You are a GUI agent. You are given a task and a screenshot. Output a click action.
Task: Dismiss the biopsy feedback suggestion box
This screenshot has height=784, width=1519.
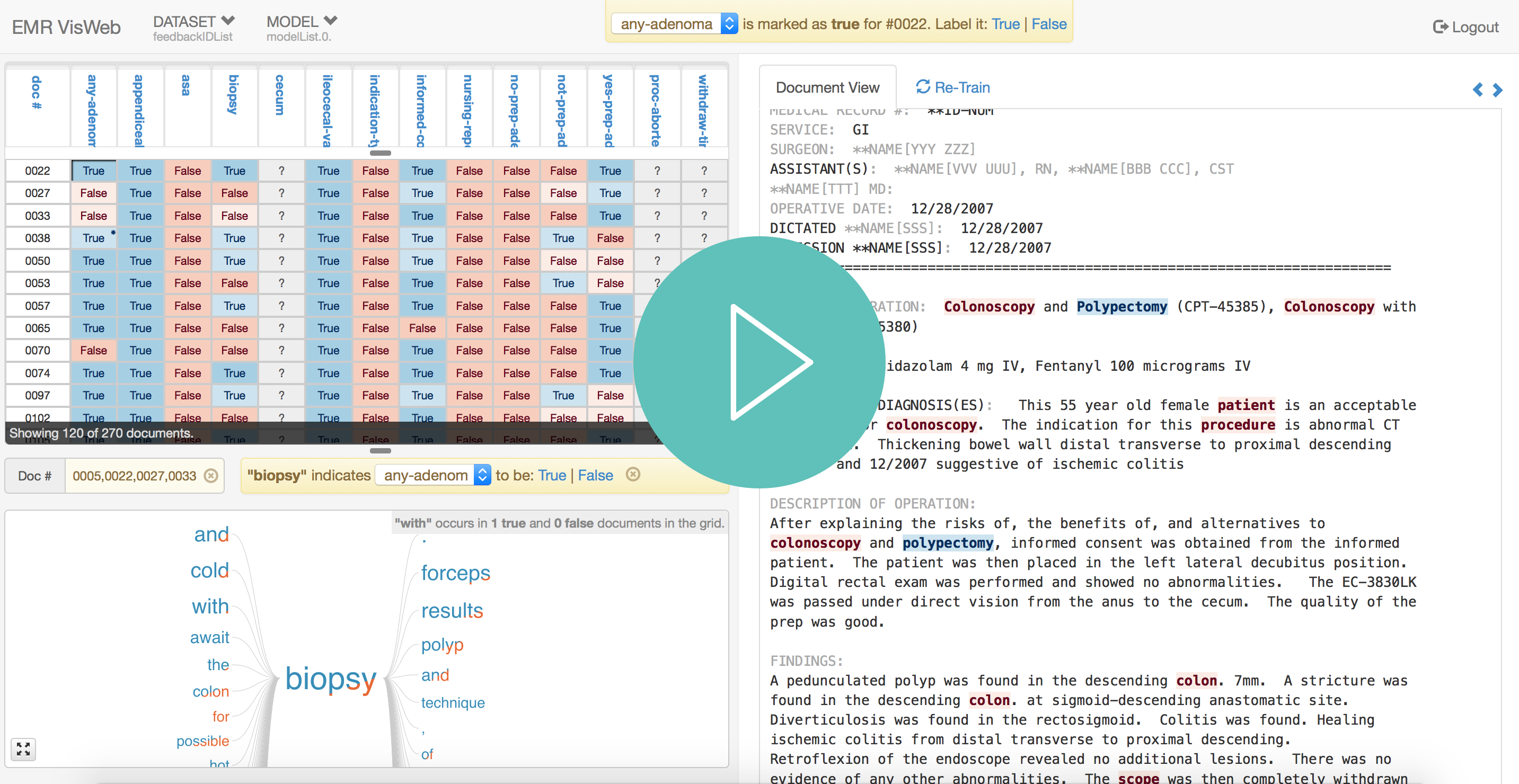(x=633, y=475)
